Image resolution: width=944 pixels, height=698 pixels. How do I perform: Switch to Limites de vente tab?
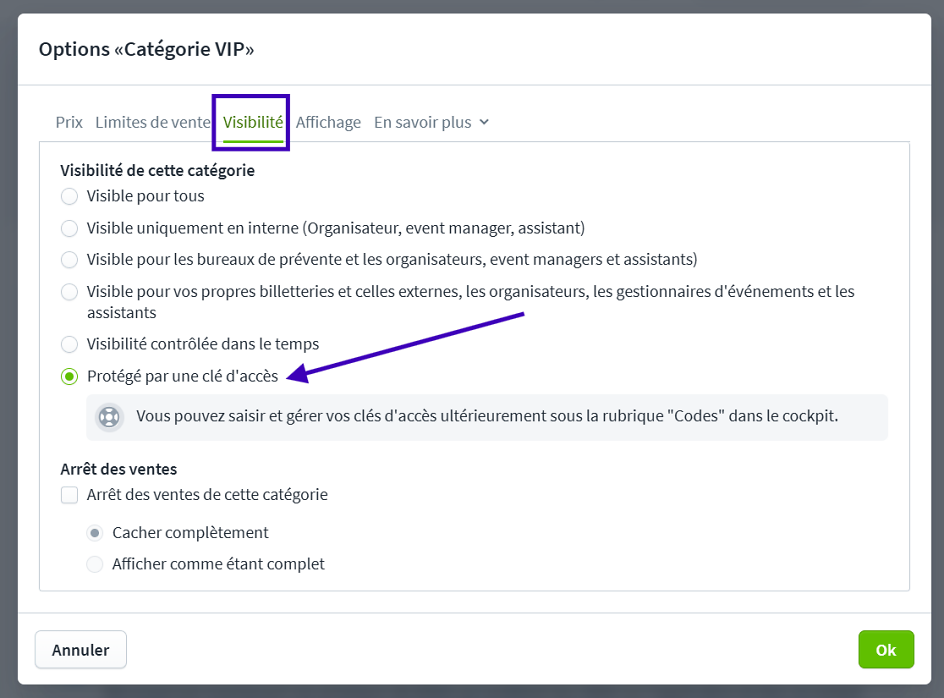tap(153, 122)
